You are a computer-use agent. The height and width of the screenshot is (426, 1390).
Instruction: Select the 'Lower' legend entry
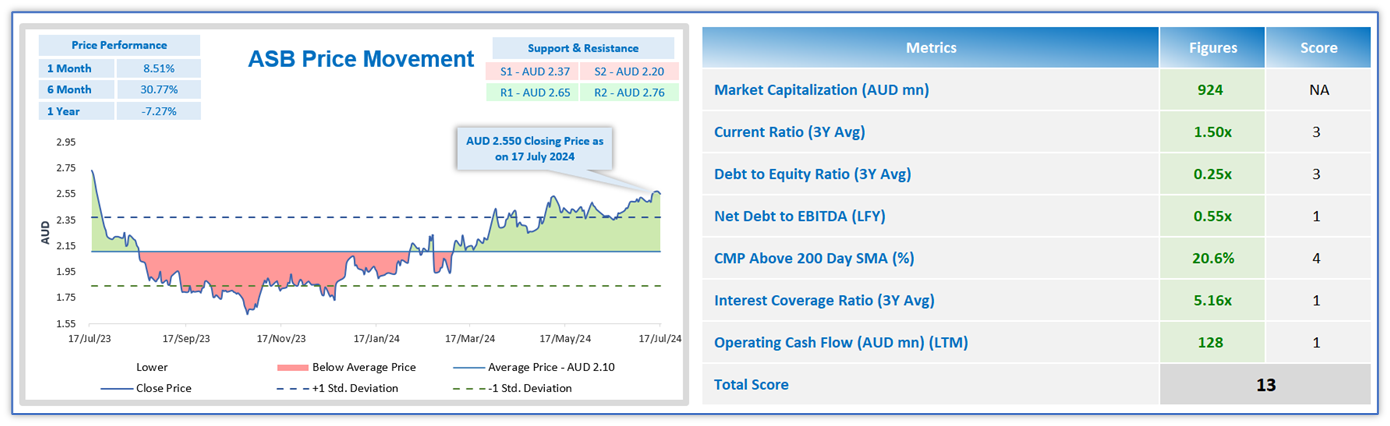tap(151, 367)
